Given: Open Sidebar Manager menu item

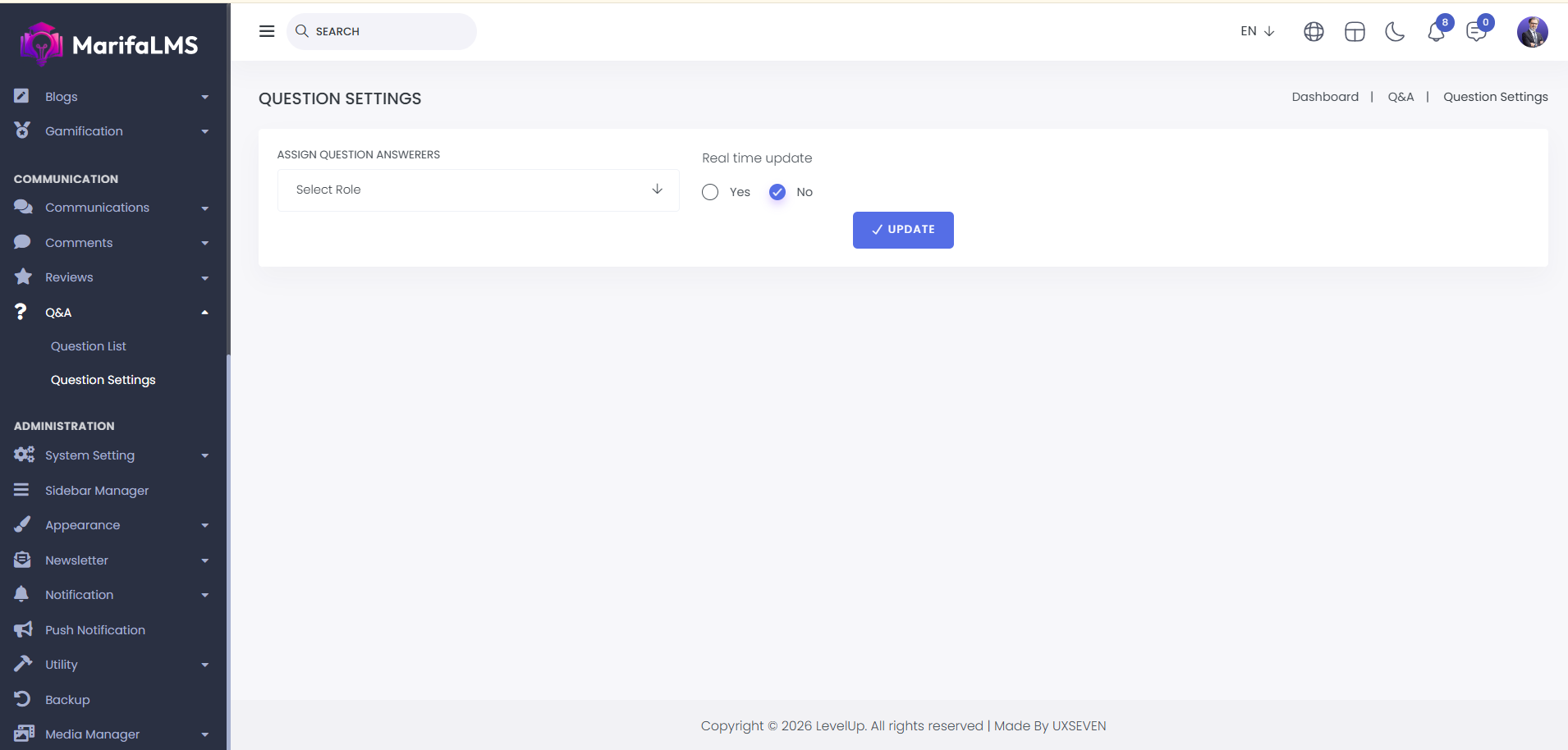Looking at the screenshot, I should click(x=97, y=491).
